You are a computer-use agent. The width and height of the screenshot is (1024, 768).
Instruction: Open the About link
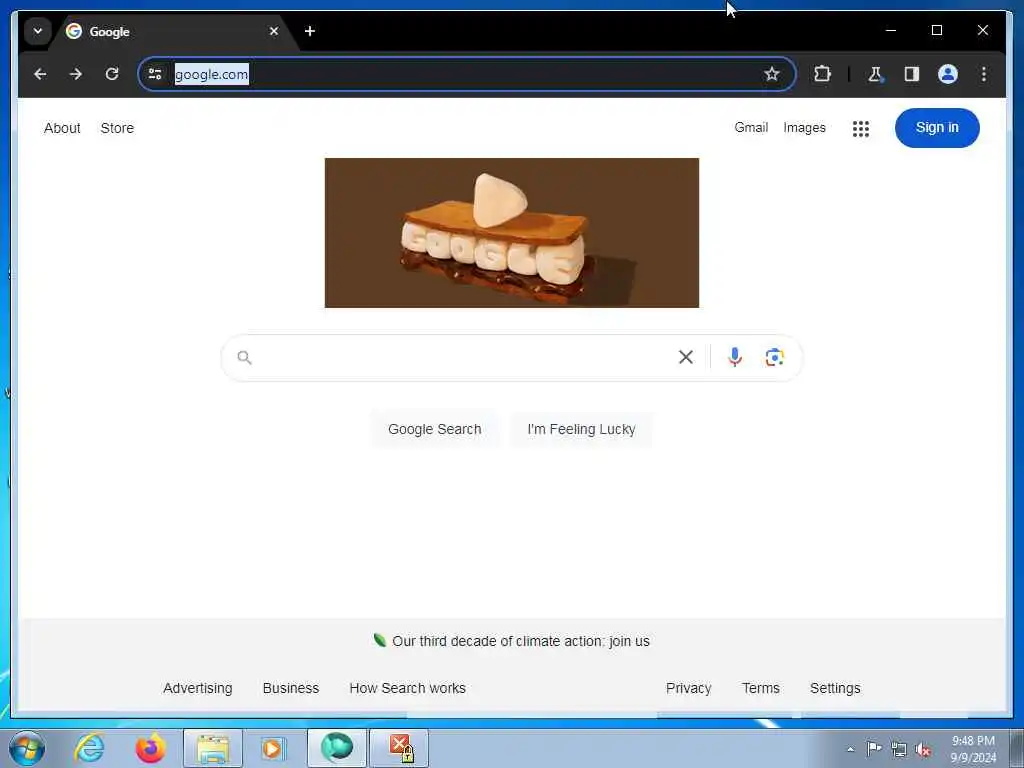(62, 128)
